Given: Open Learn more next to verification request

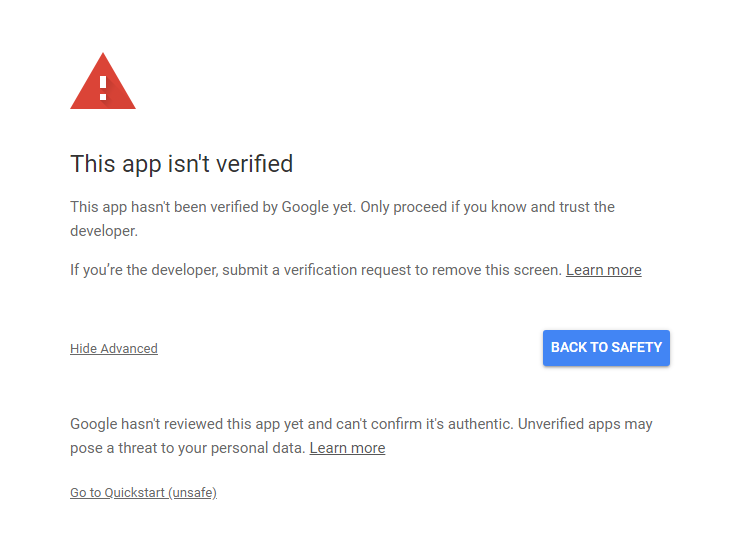Looking at the screenshot, I should pyautogui.click(x=603, y=270).
